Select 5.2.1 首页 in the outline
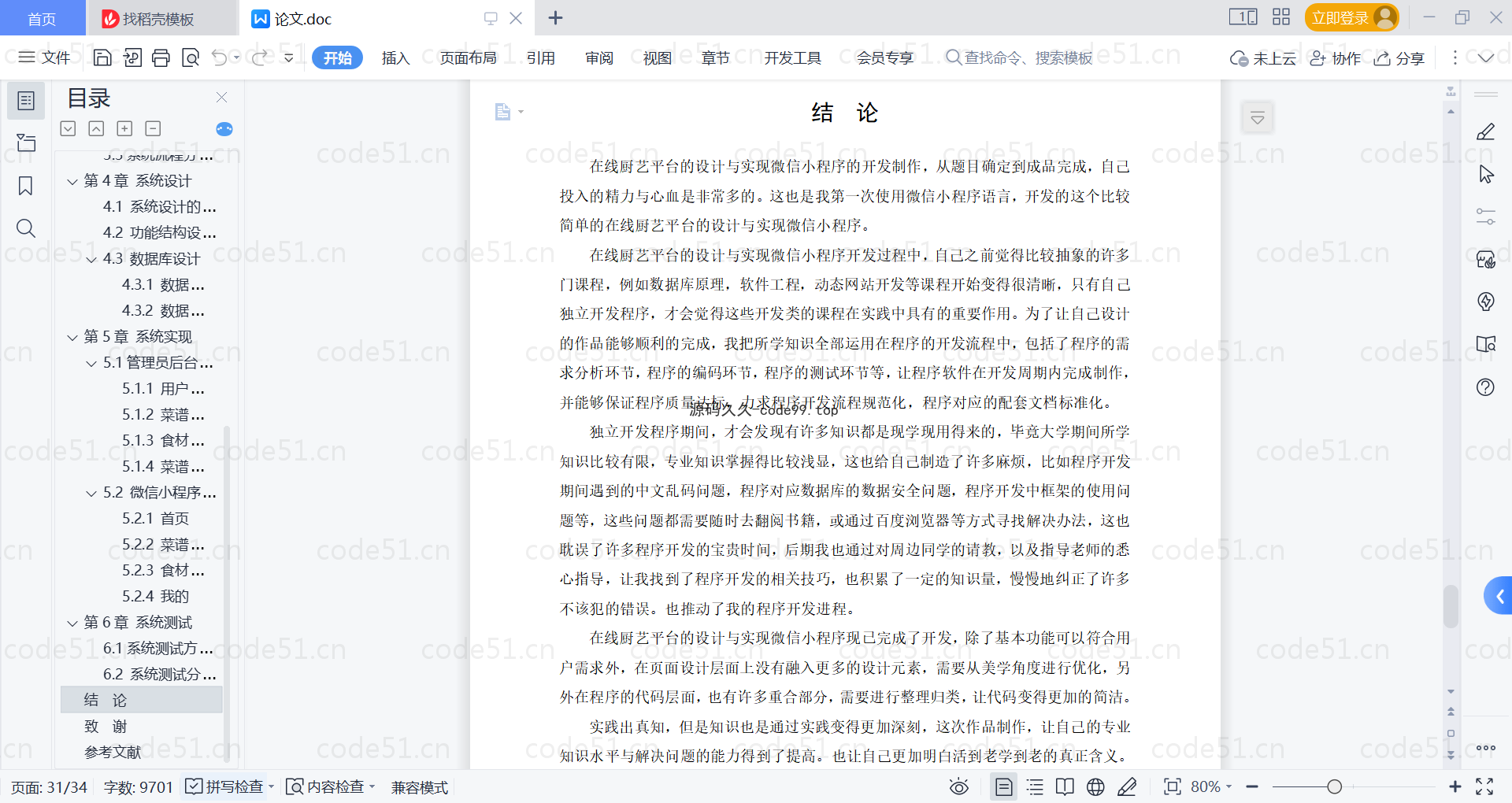Image resolution: width=1512 pixels, height=803 pixels. pos(155,518)
